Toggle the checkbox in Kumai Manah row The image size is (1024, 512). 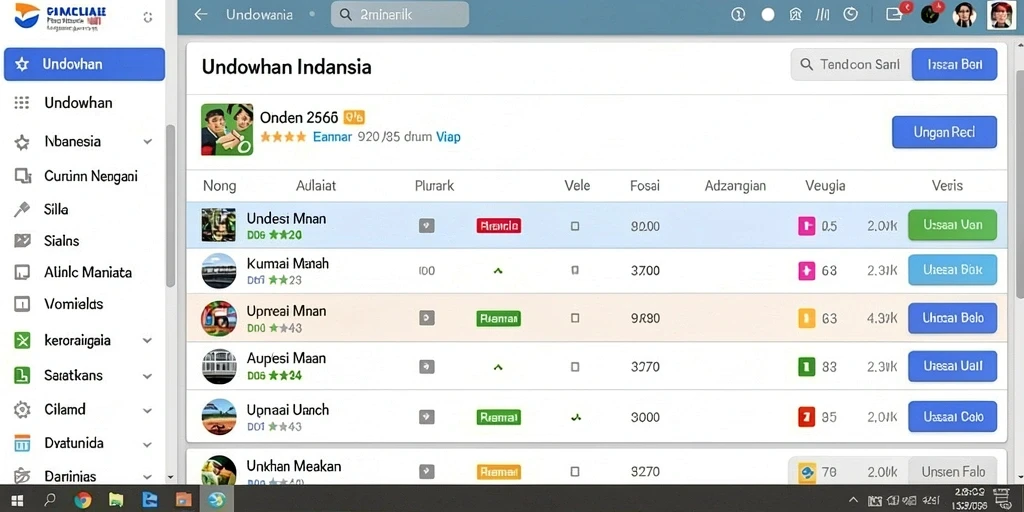[575, 270]
